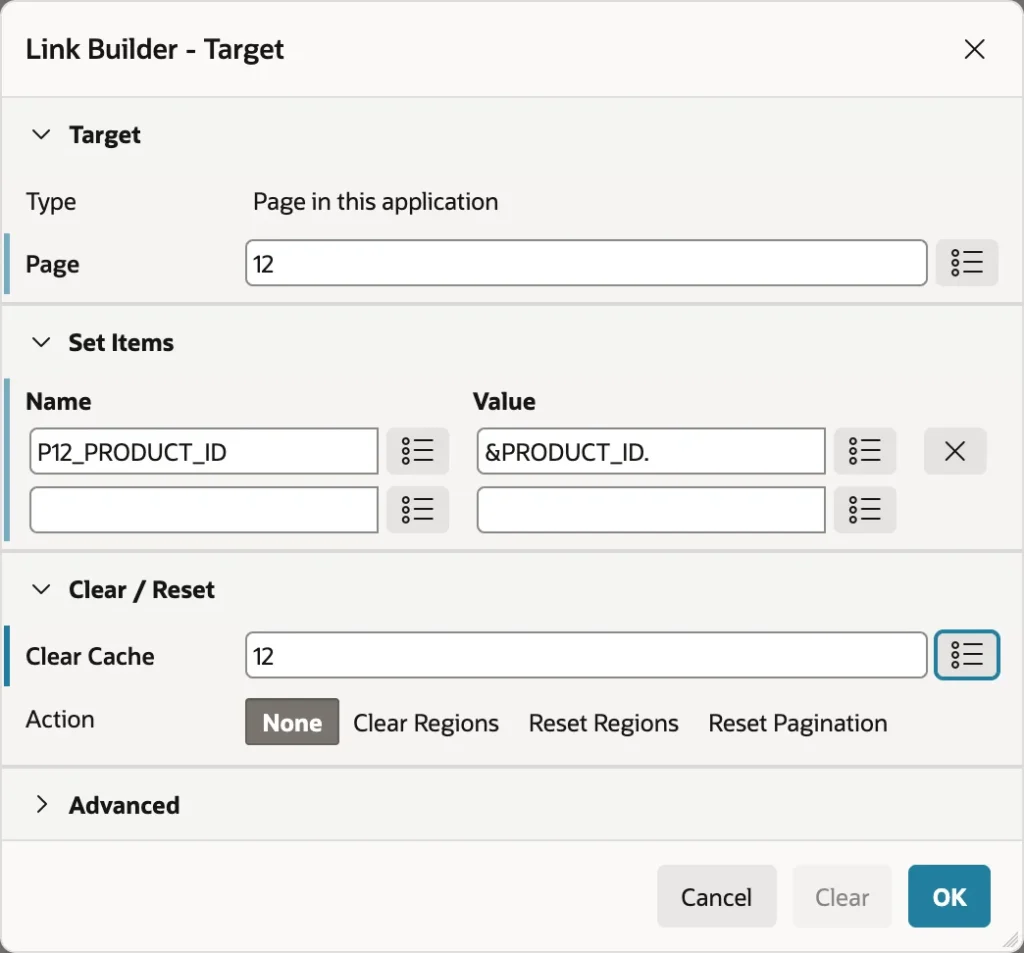Open the page list picker next to Page field
Image resolution: width=1024 pixels, height=953 pixels.
pos(967,263)
